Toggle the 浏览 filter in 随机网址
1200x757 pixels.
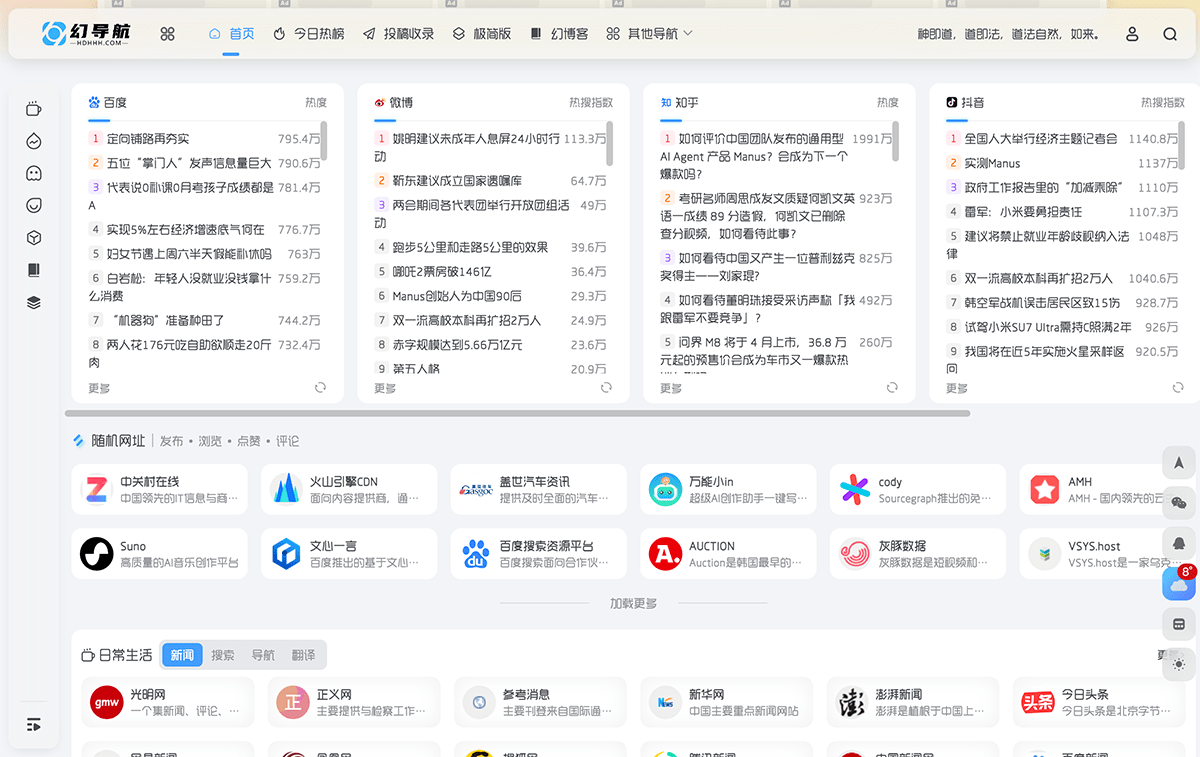[209, 440]
